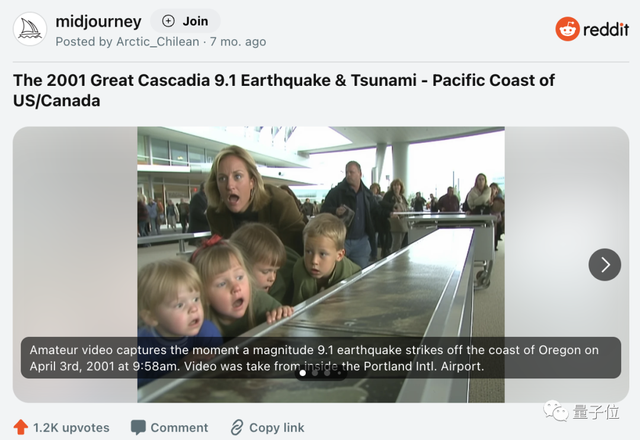Image resolution: width=640 pixels, height=440 pixels.
Task: Click the plus icon in Join button
Action: [168, 21]
